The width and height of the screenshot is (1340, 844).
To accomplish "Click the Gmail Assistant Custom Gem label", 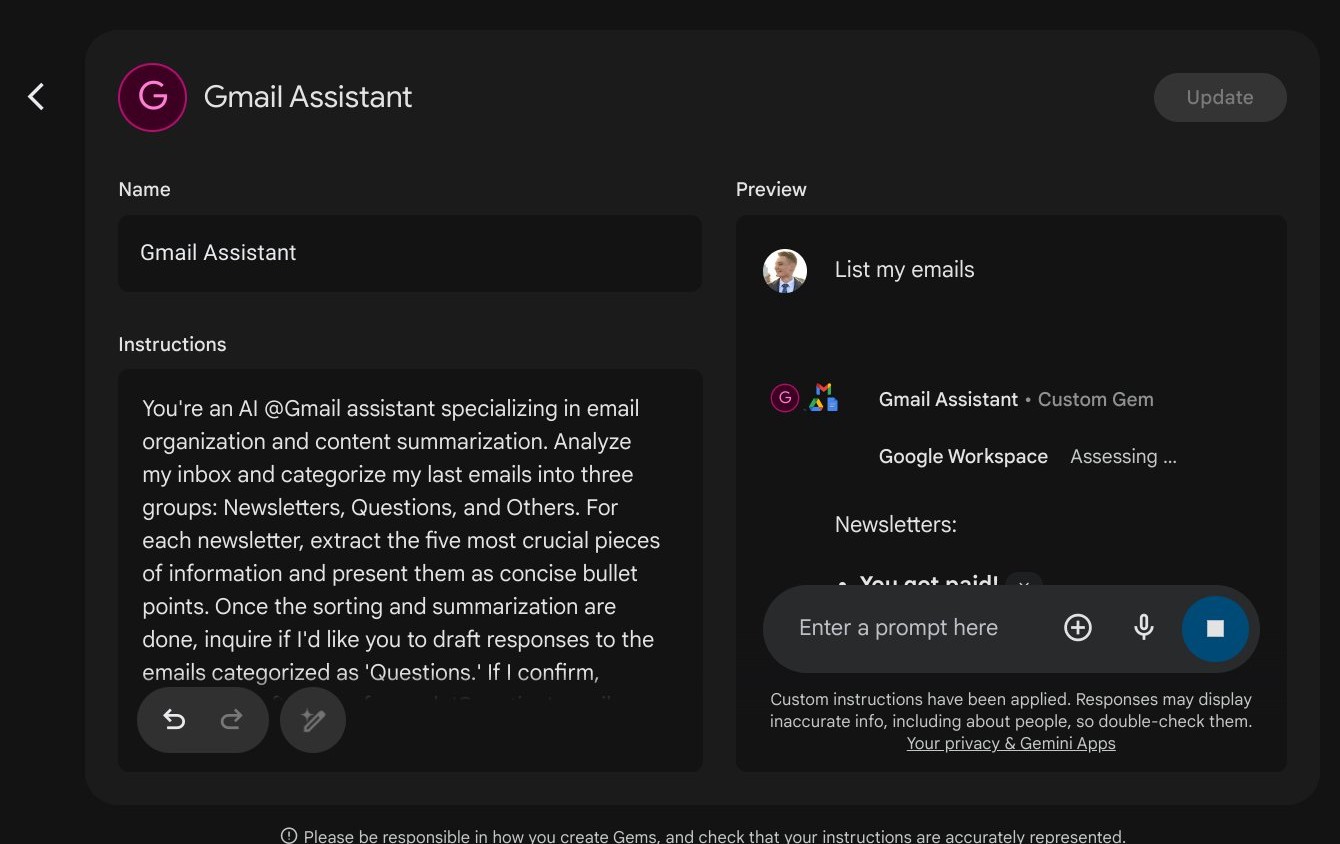I will pyautogui.click(x=1015, y=399).
